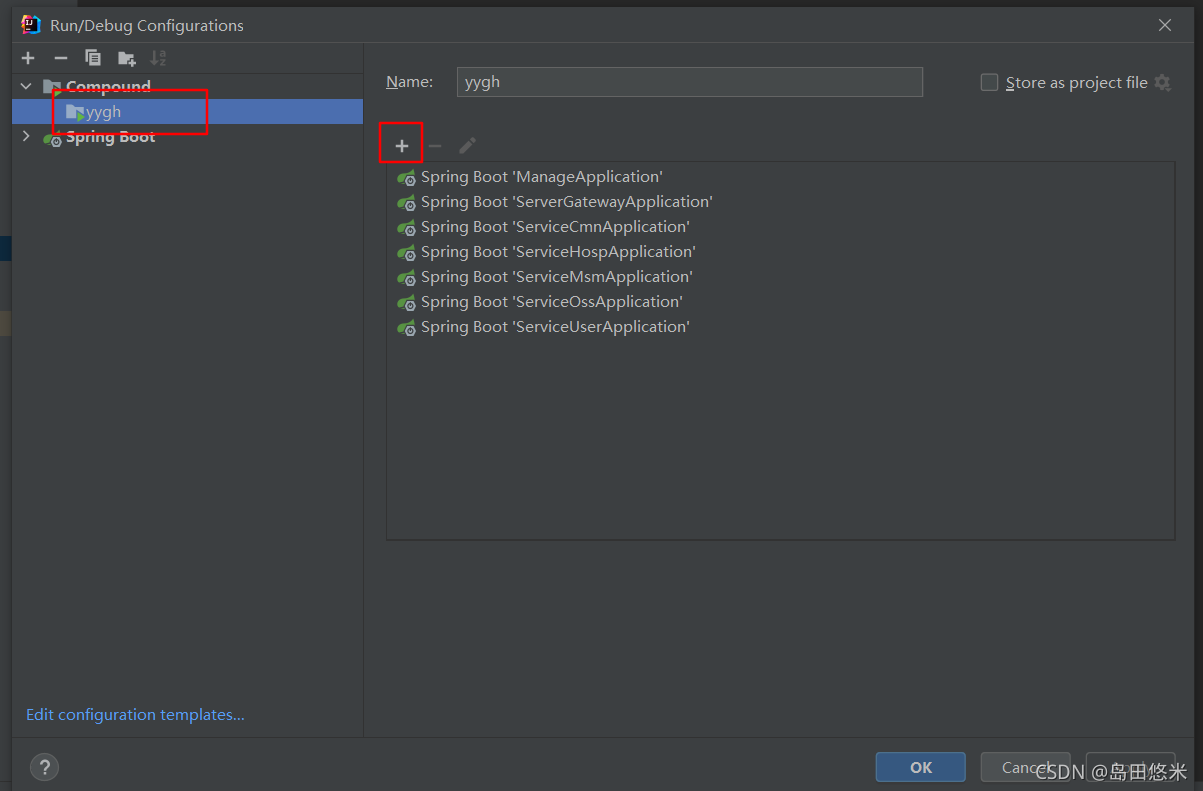
Task: Open Edit configuration templates link
Action: point(135,715)
